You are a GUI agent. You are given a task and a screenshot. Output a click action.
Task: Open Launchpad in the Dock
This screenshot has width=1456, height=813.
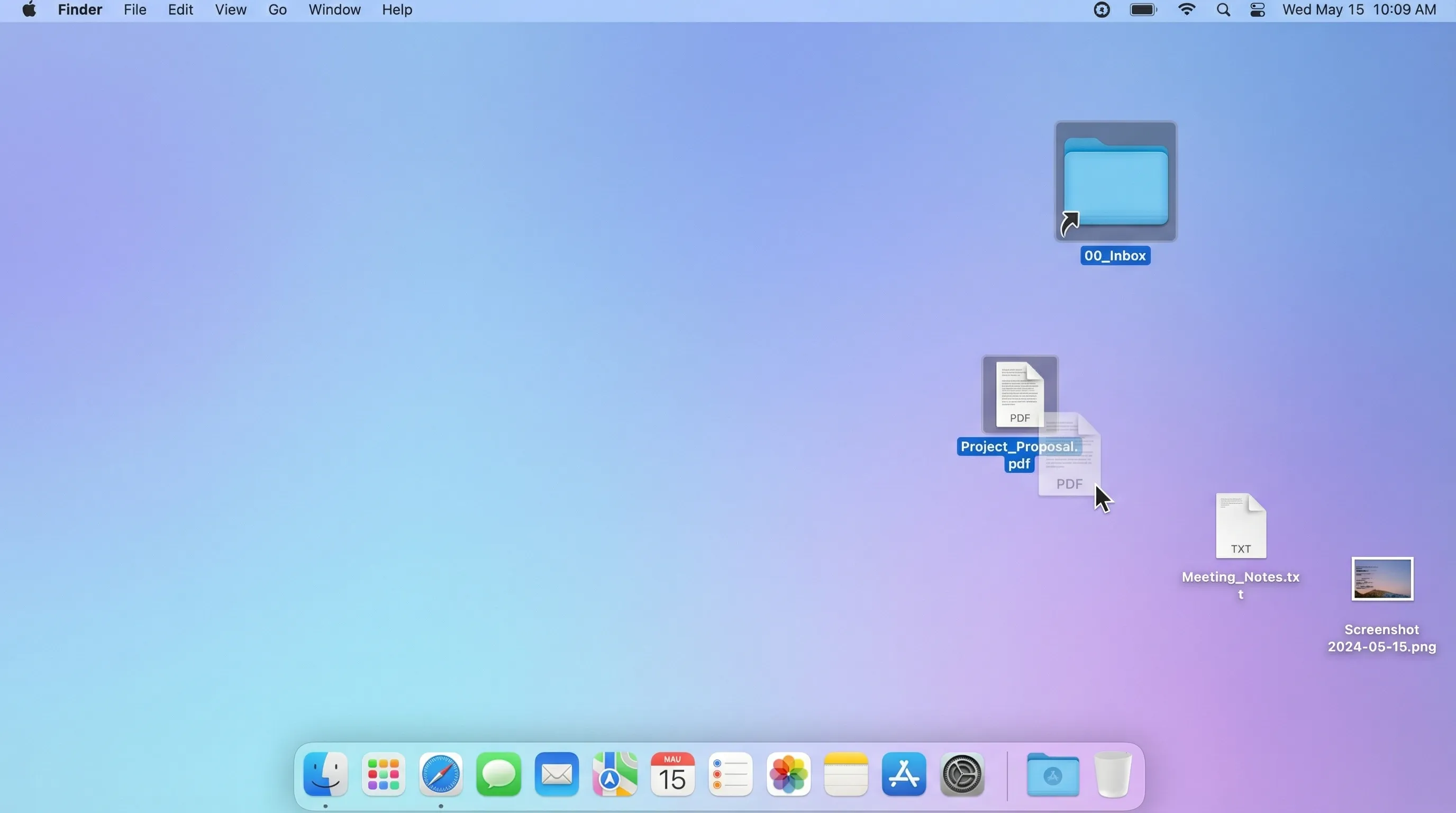(383, 774)
